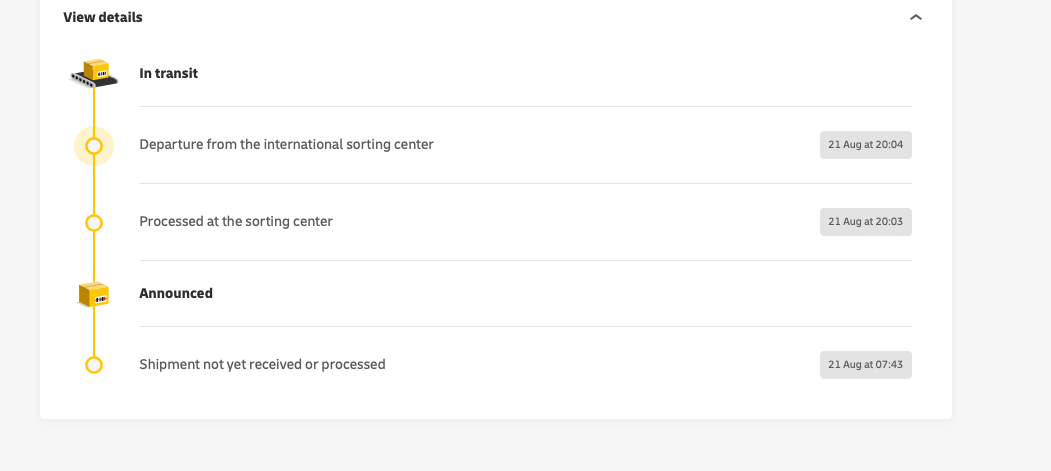1051x471 pixels.
Task: Click the Announced yellow package icon
Action: 94,293
